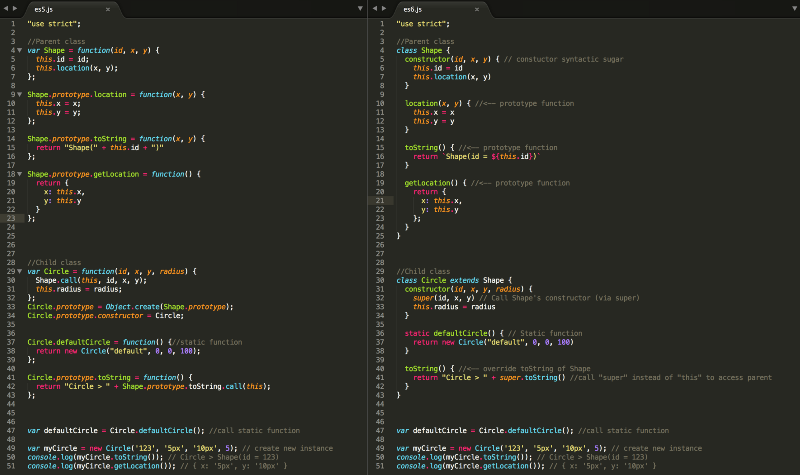Collapse the getLocation function at line 18
Image resolution: width=800 pixels, height=475 pixels.
(19, 174)
